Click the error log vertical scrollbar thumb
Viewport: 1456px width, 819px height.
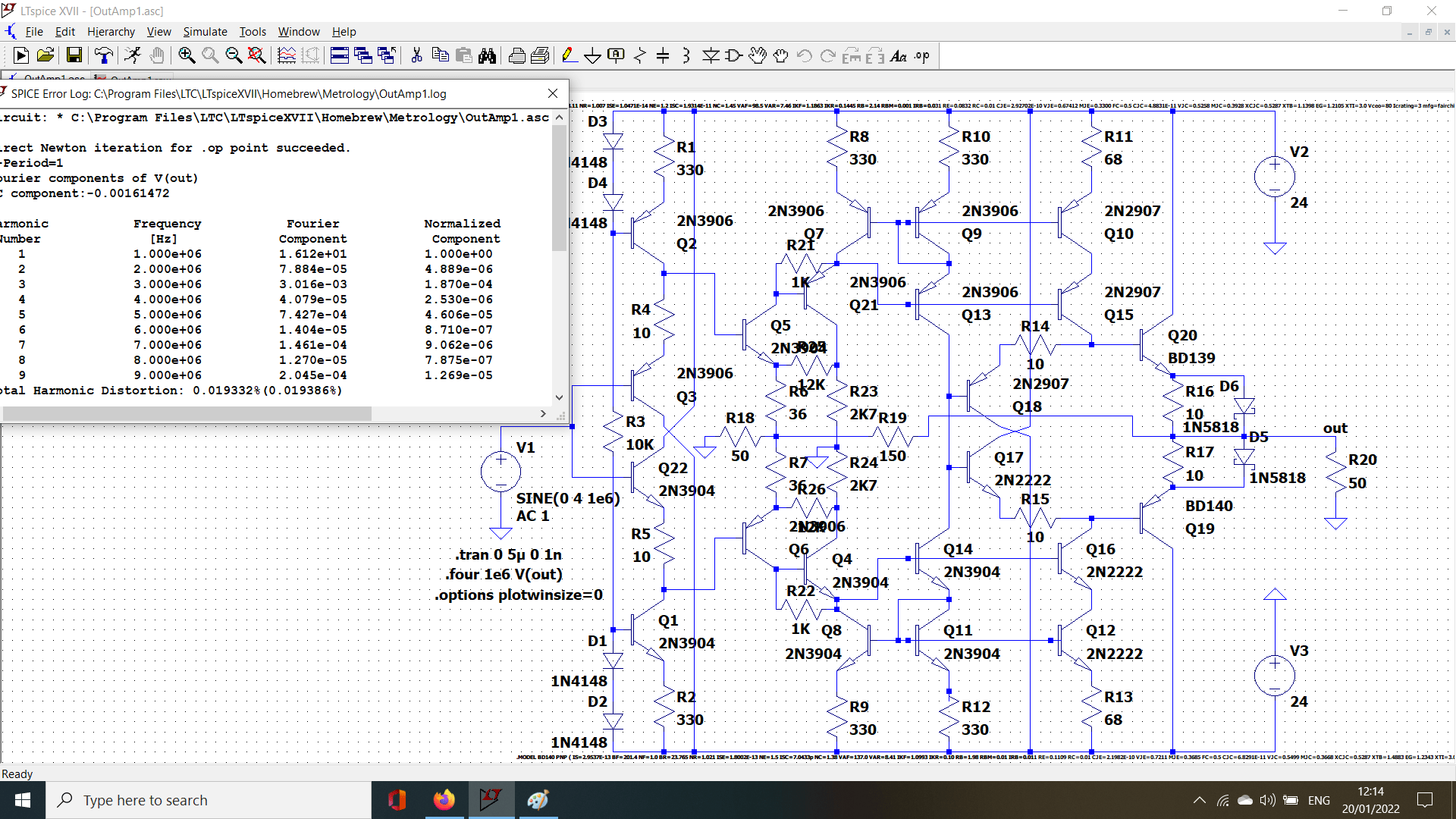pos(559,188)
